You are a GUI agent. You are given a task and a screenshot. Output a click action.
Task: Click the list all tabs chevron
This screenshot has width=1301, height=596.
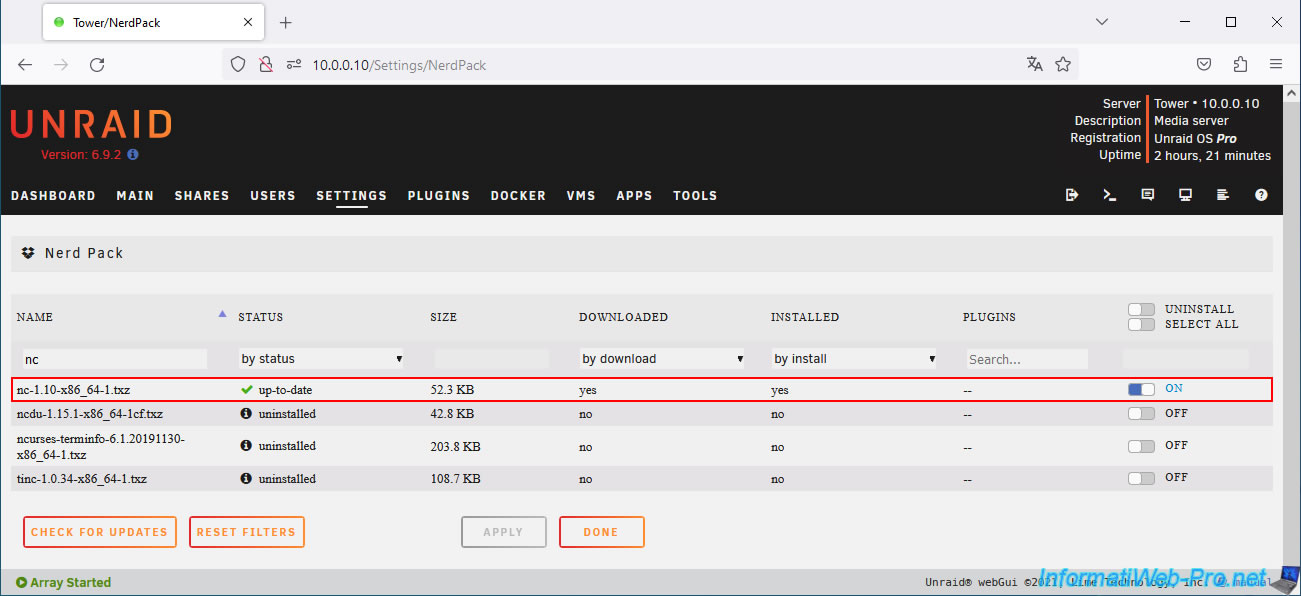tap(1102, 22)
